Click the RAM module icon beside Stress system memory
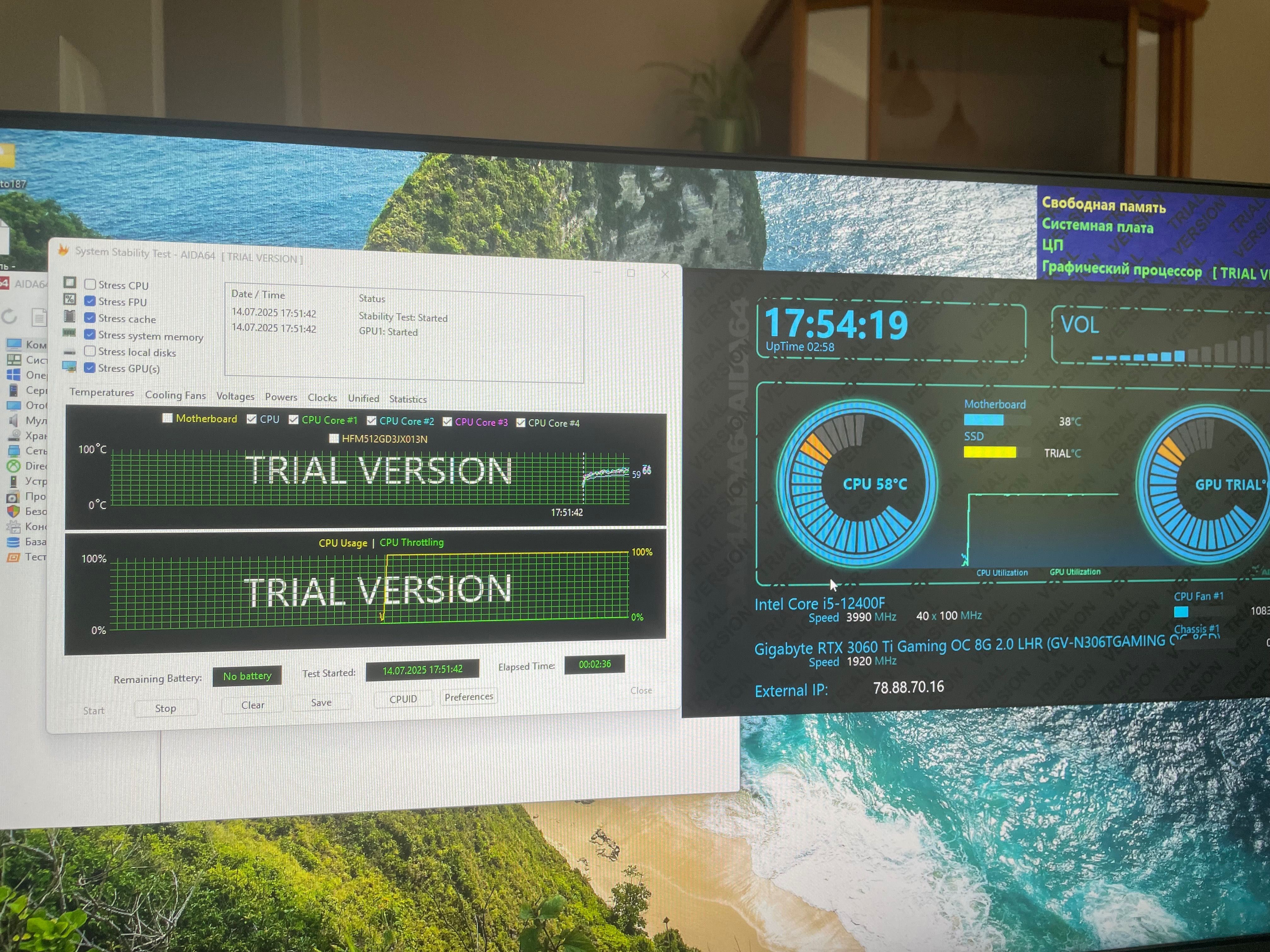The image size is (1270, 952). 70,333
